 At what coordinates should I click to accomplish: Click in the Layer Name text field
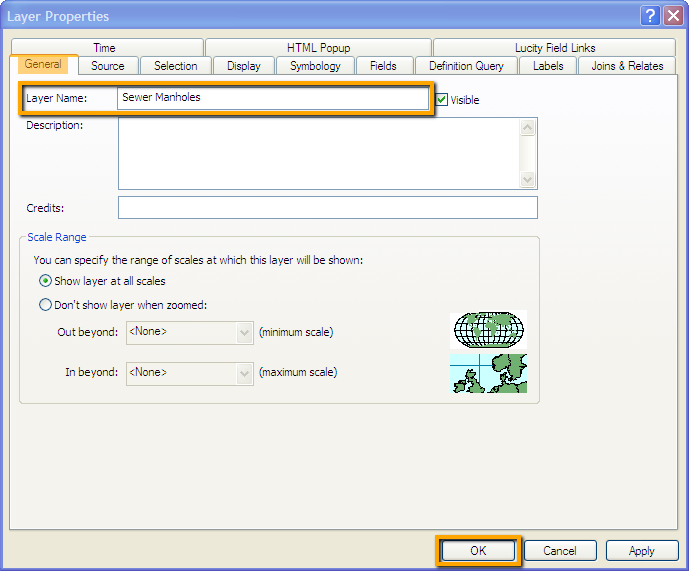click(x=270, y=98)
